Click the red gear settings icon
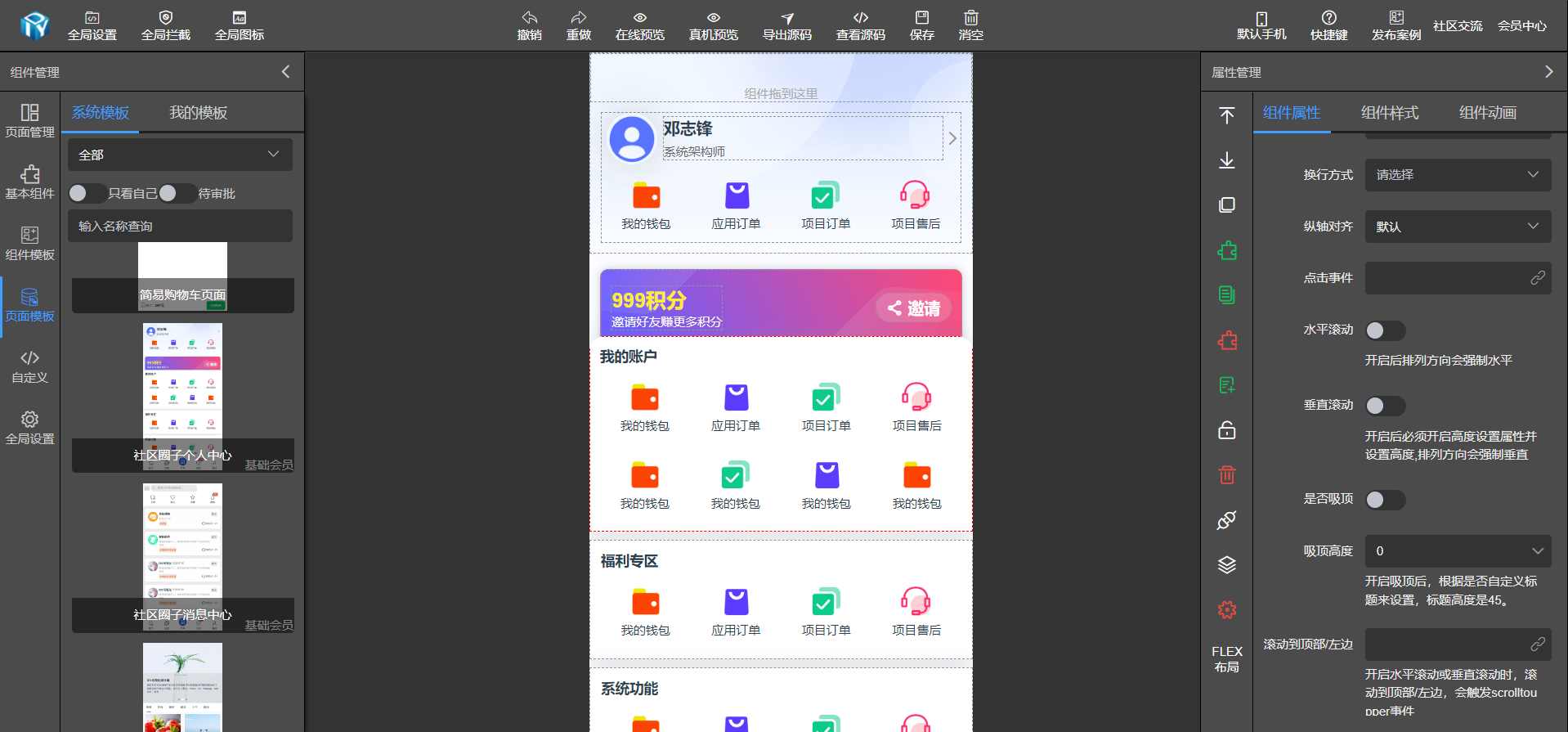 click(x=1227, y=609)
